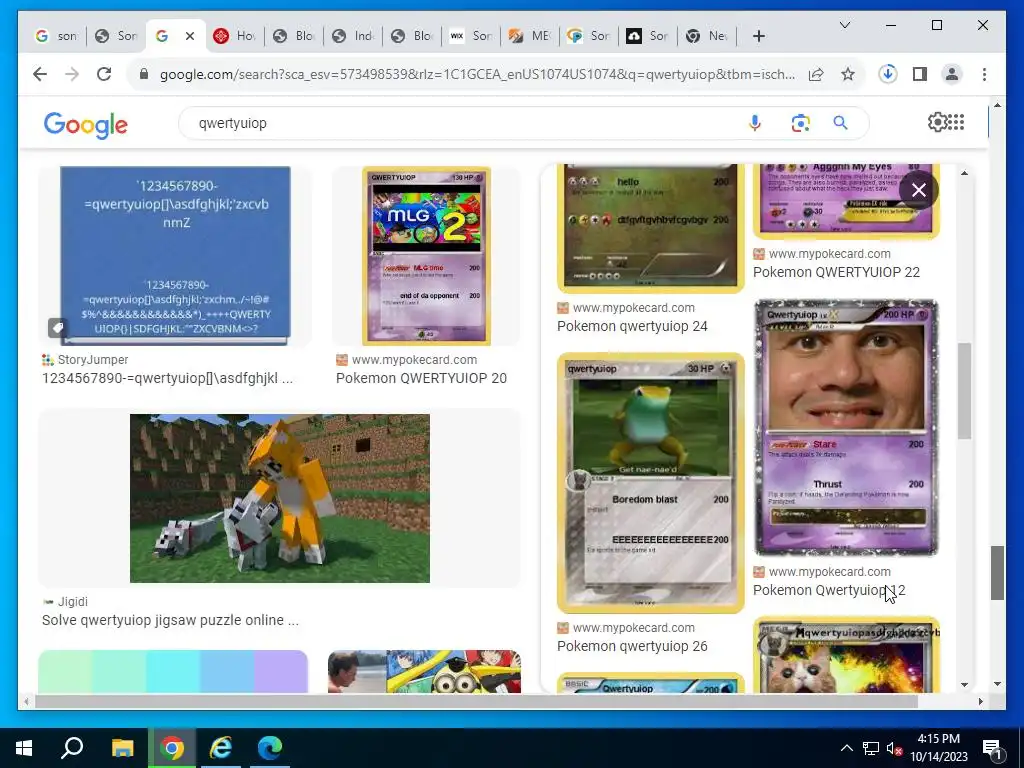
Task: Click the page vertical scrollbar thumb
Action: coord(997,573)
